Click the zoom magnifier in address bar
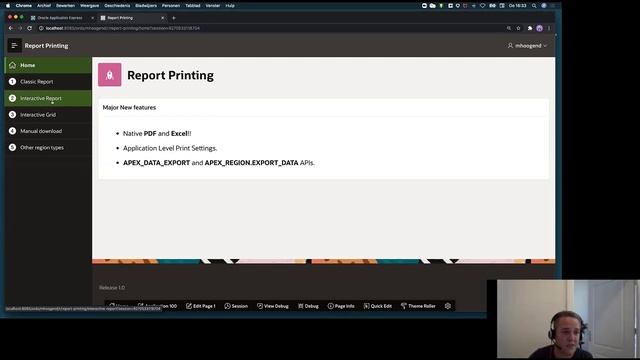This screenshot has height=360, width=640. pyautogui.click(x=509, y=28)
